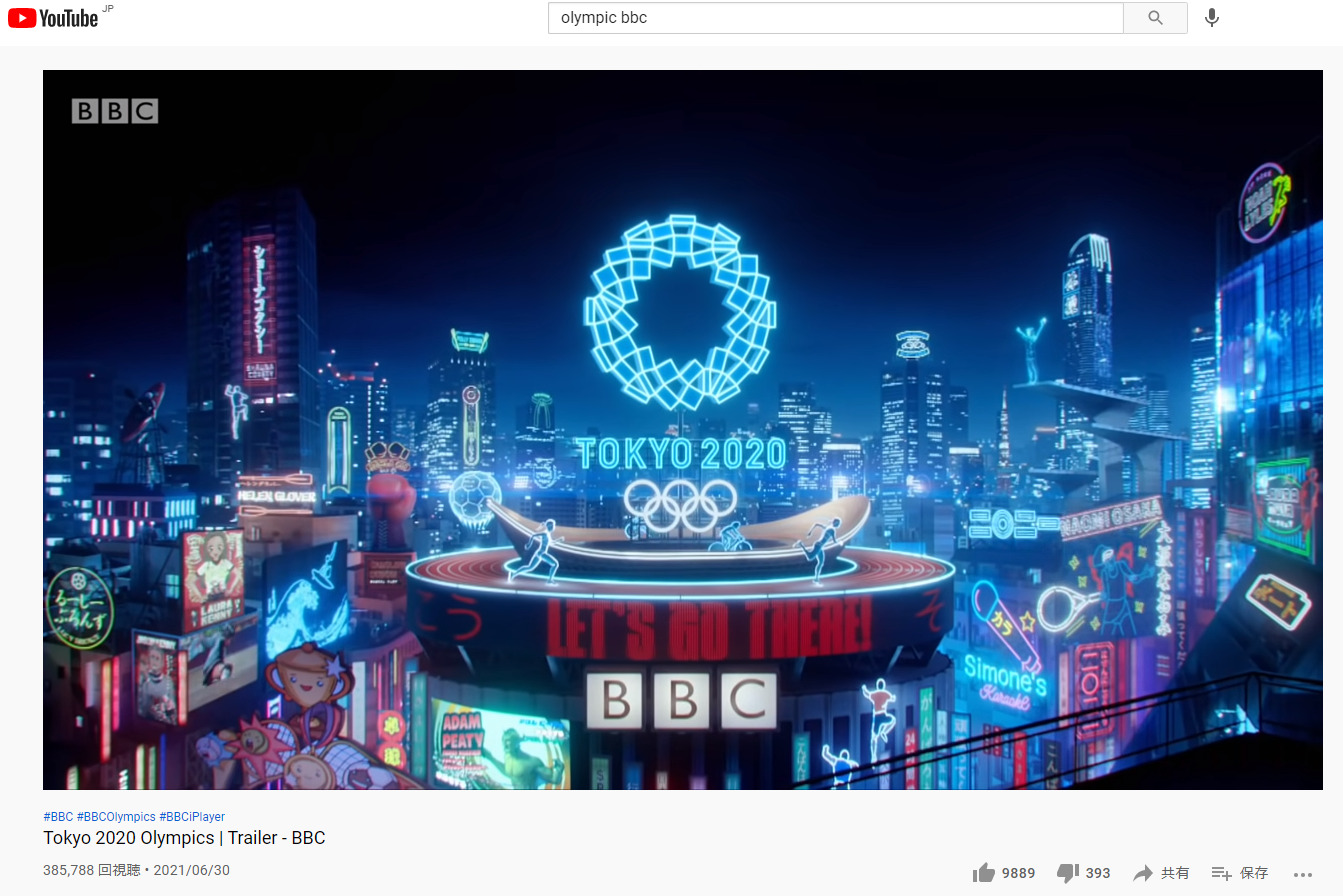Like the video with thumbs up
The width and height of the screenshot is (1343, 896).
point(984,873)
